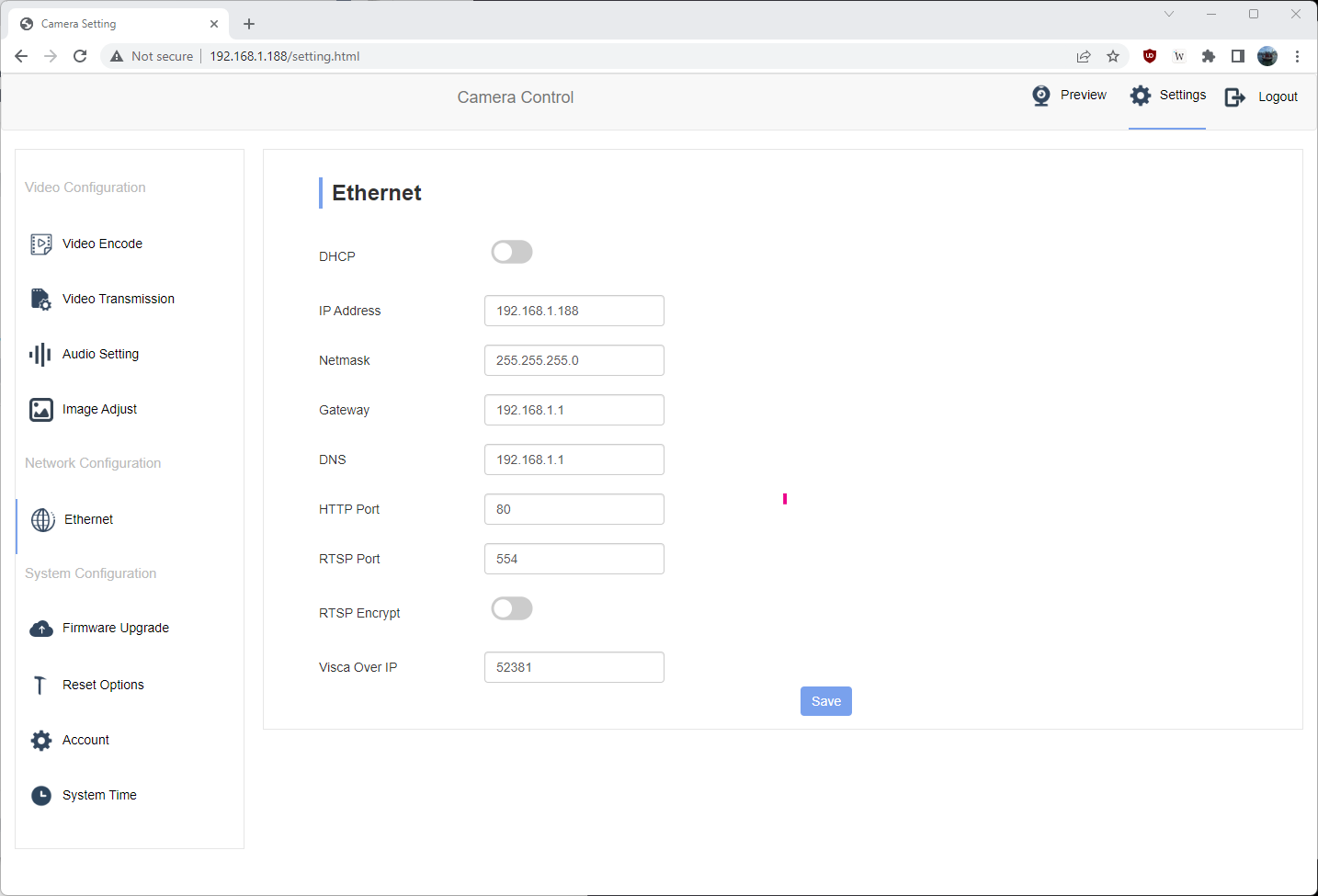Open the Preview tab in header

(1069, 96)
